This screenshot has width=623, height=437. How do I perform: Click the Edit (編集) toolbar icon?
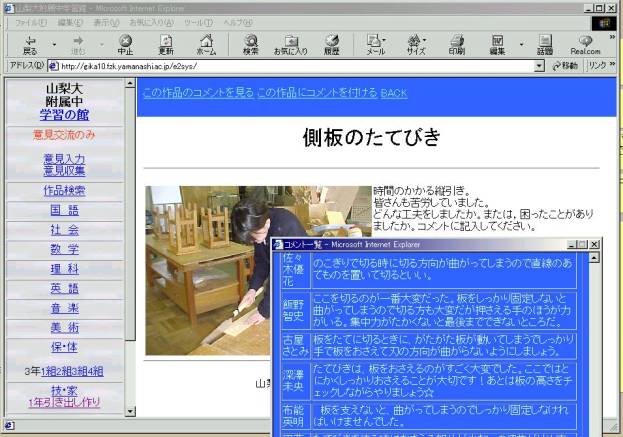(497, 45)
